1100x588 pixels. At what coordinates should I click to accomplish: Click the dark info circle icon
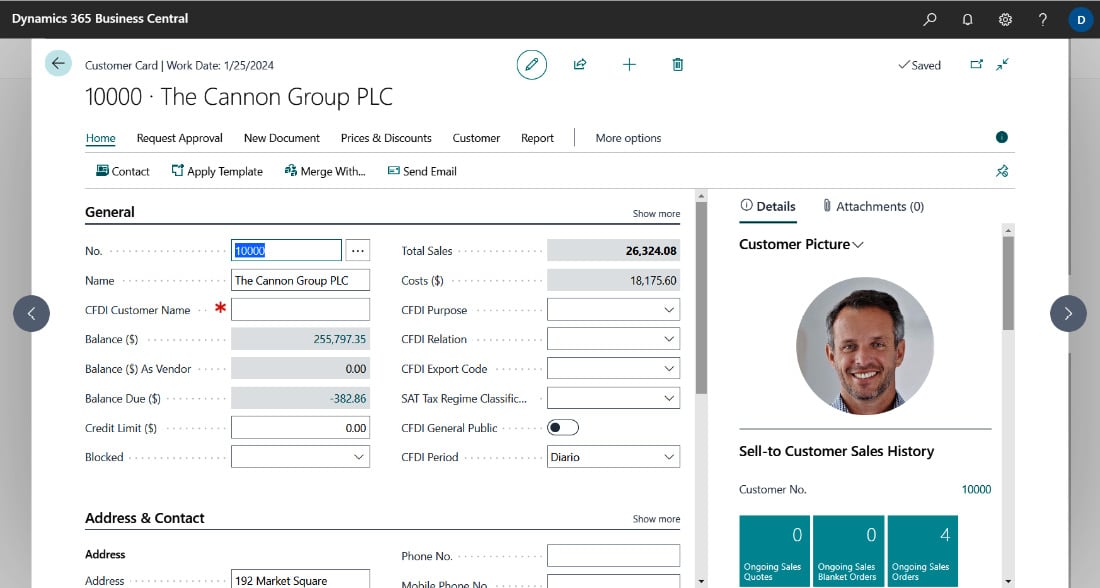pyautogui.click(x=1002, y=137)
